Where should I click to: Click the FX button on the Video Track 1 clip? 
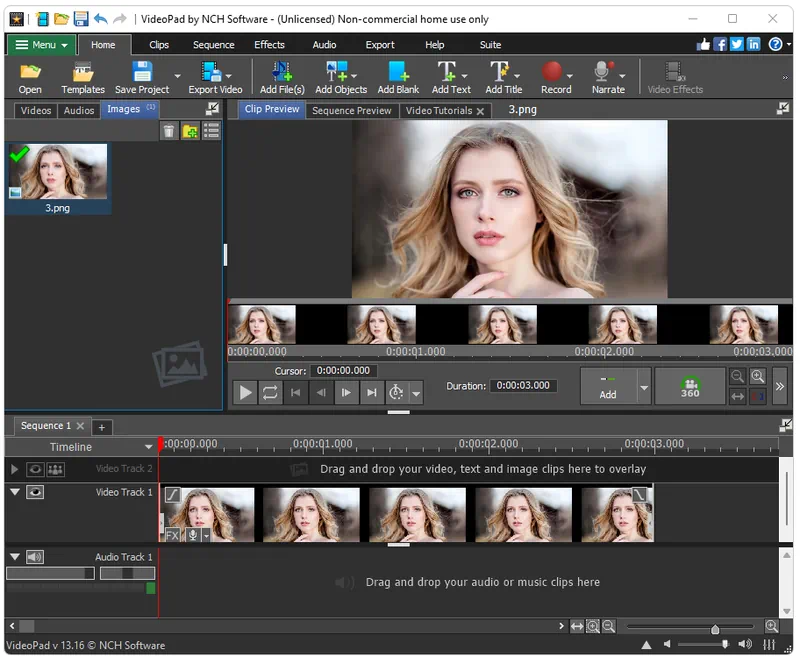[172, 536]
